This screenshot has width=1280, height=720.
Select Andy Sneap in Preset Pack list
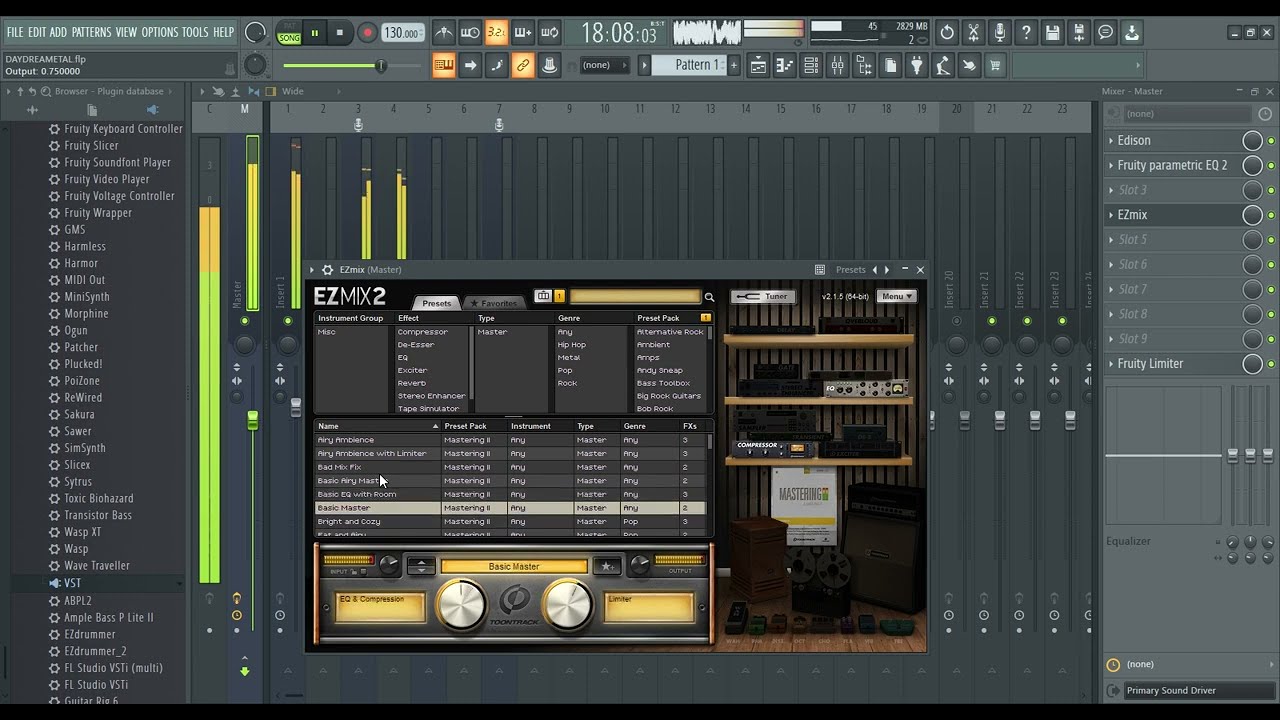(x=660, y=370)
